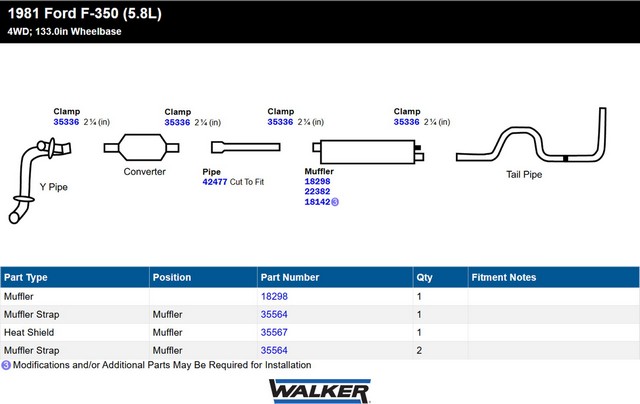640x404 pixels.
Task: Click the cut-to-fit Pipe diagram image
Action: [246, 147]
